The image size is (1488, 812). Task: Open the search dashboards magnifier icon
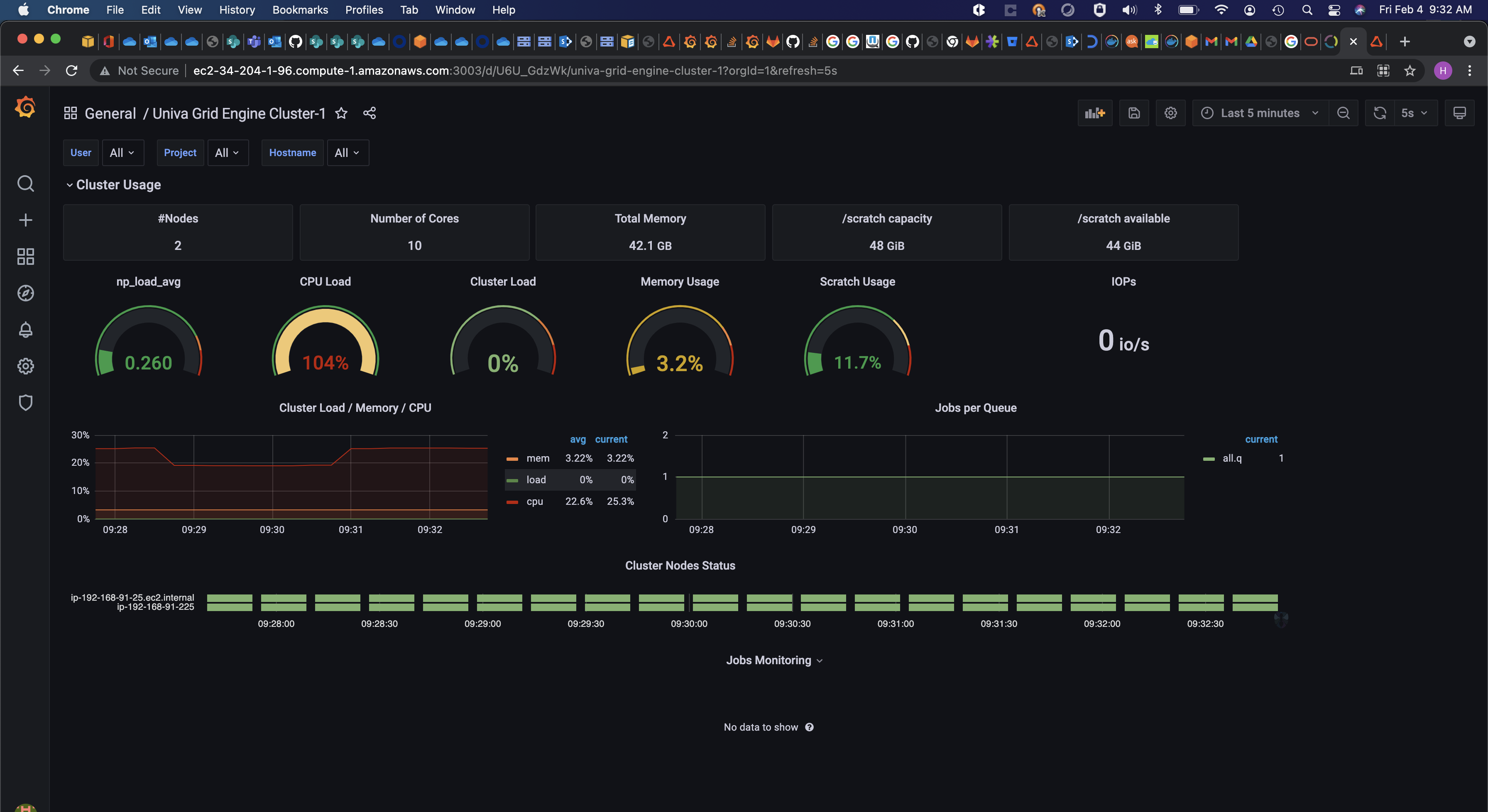click(x=25, y=183)
